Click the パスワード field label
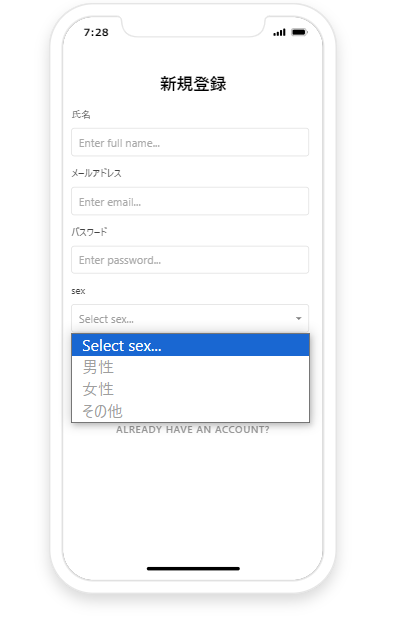This screenshot has height=623, width=401. point(89,232)
